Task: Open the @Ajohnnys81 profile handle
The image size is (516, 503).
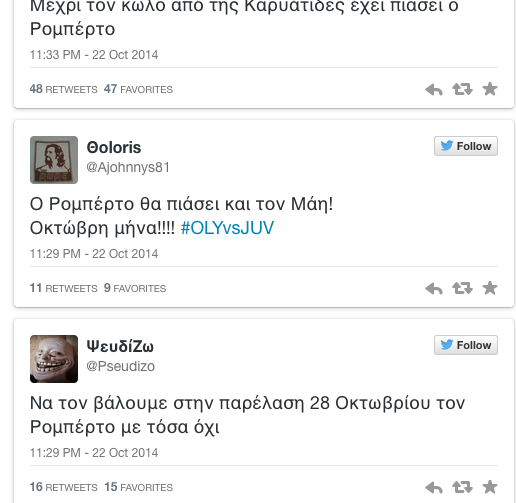Action: tap(128, 167)
